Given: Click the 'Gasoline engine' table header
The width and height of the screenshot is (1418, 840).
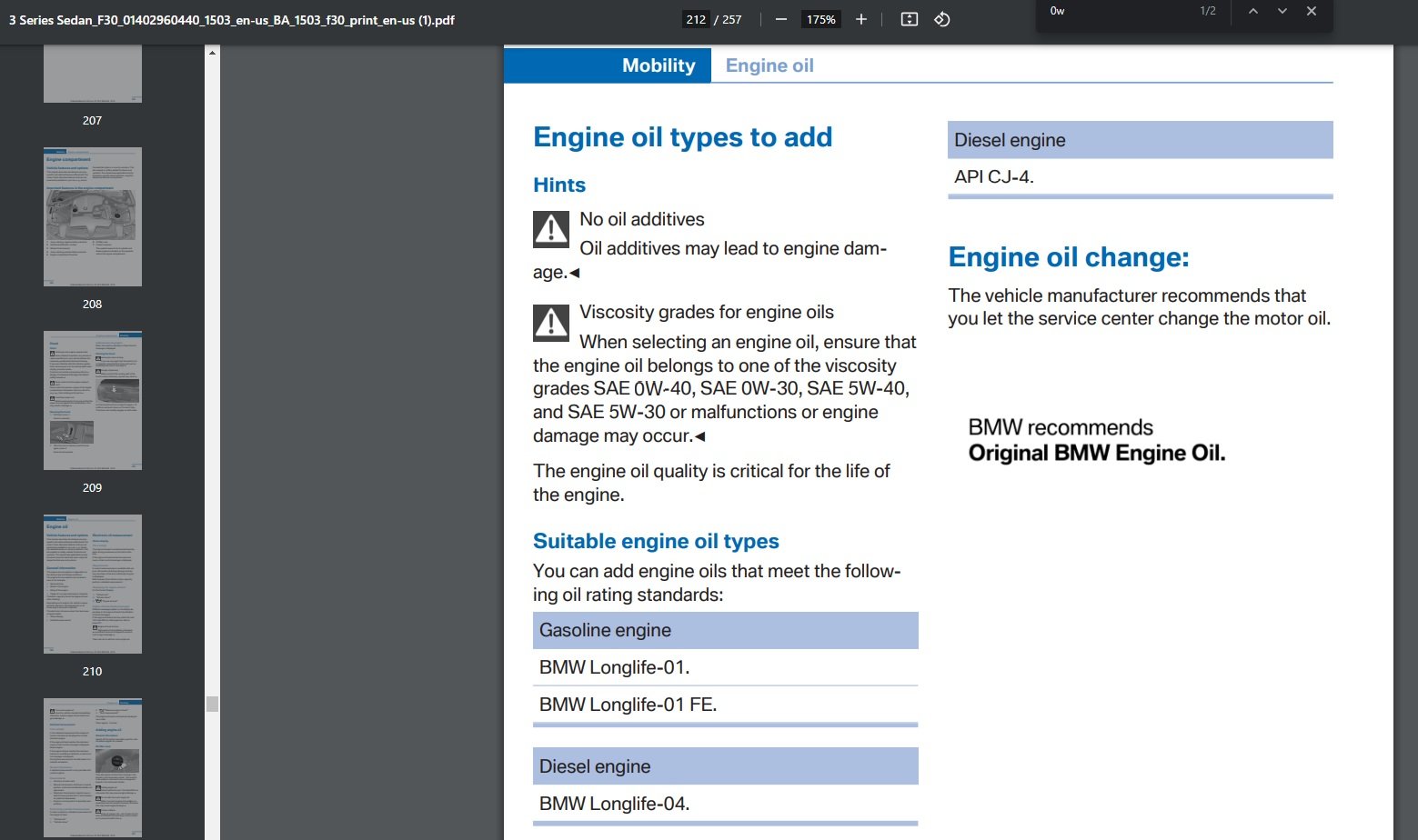Looking at the screenshot, I should tap(725, 630).
